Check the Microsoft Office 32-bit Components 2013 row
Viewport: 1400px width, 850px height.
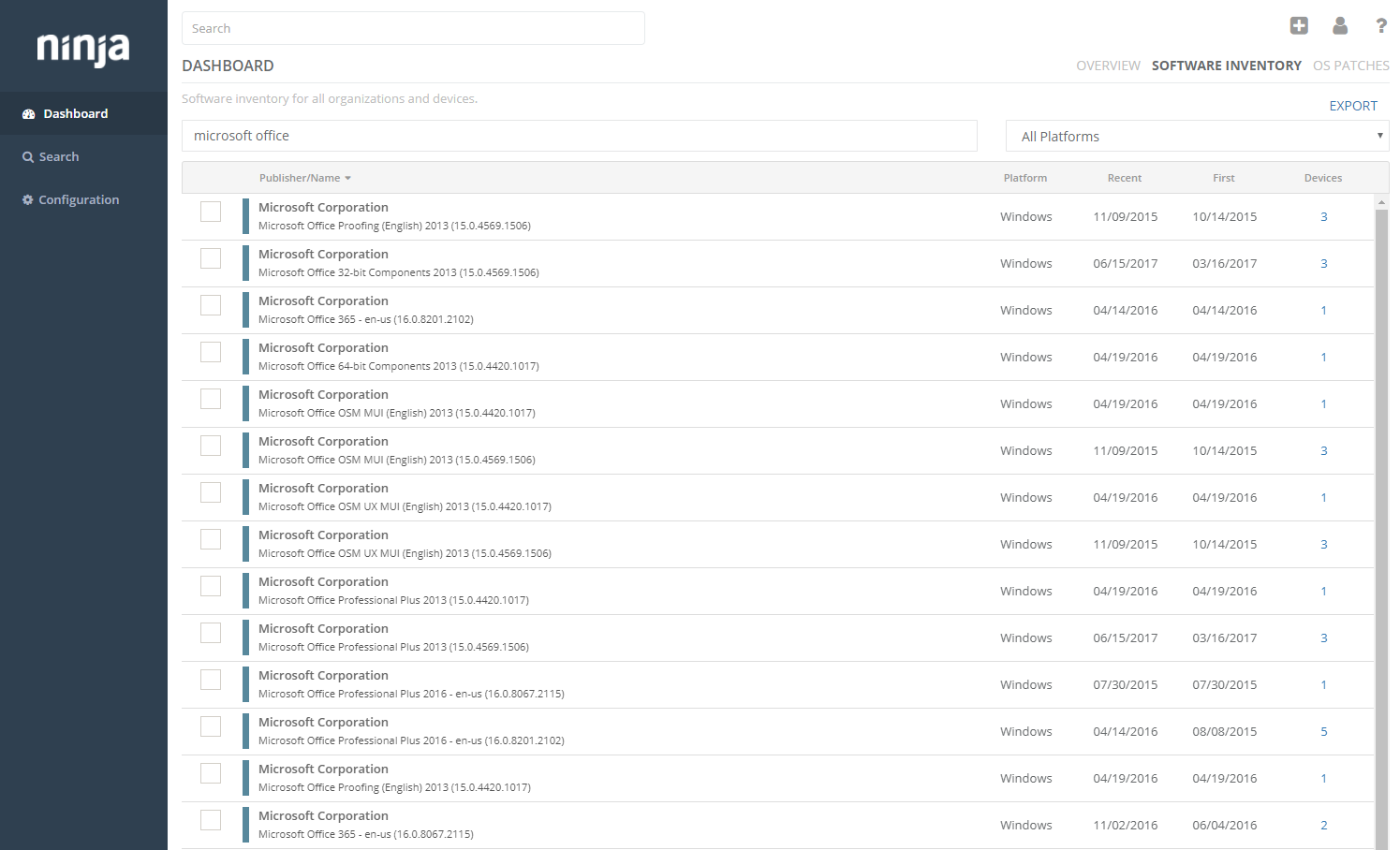coord(211,258)
